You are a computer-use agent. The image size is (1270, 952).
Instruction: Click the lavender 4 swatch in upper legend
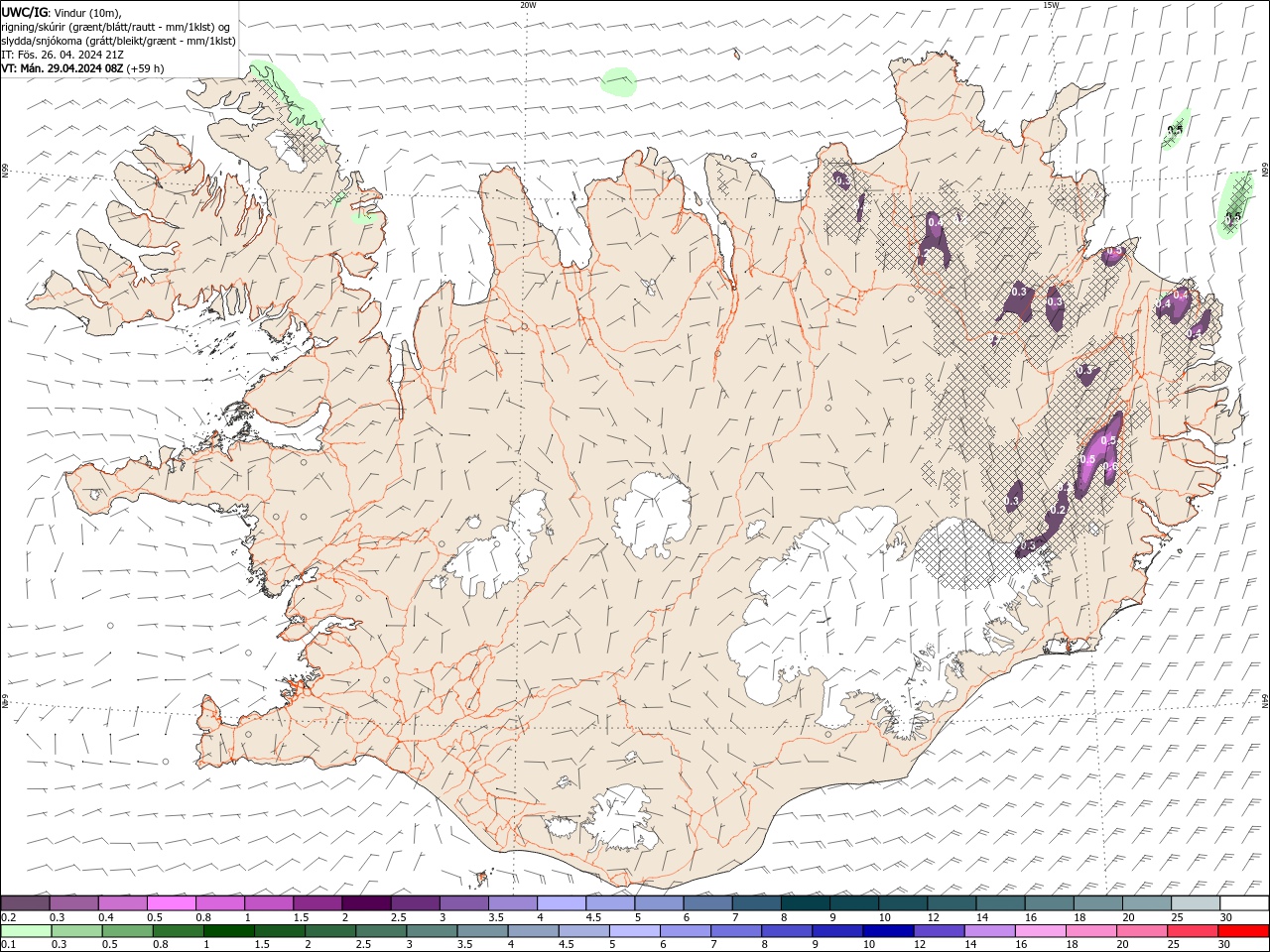coord(562,902)
